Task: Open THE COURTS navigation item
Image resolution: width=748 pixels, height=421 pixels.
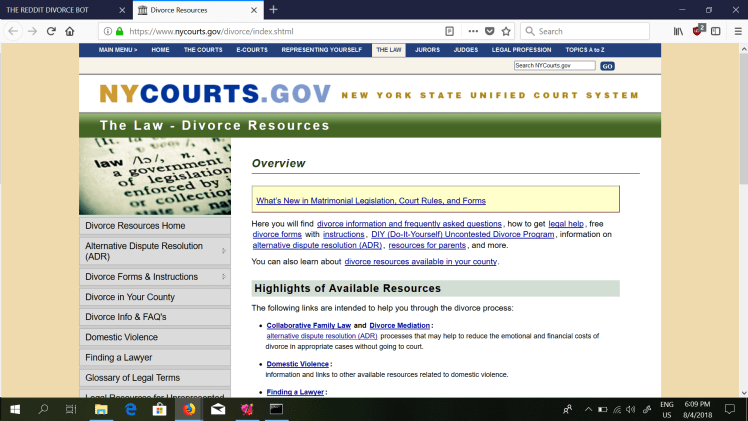Action: pos(203,50)
